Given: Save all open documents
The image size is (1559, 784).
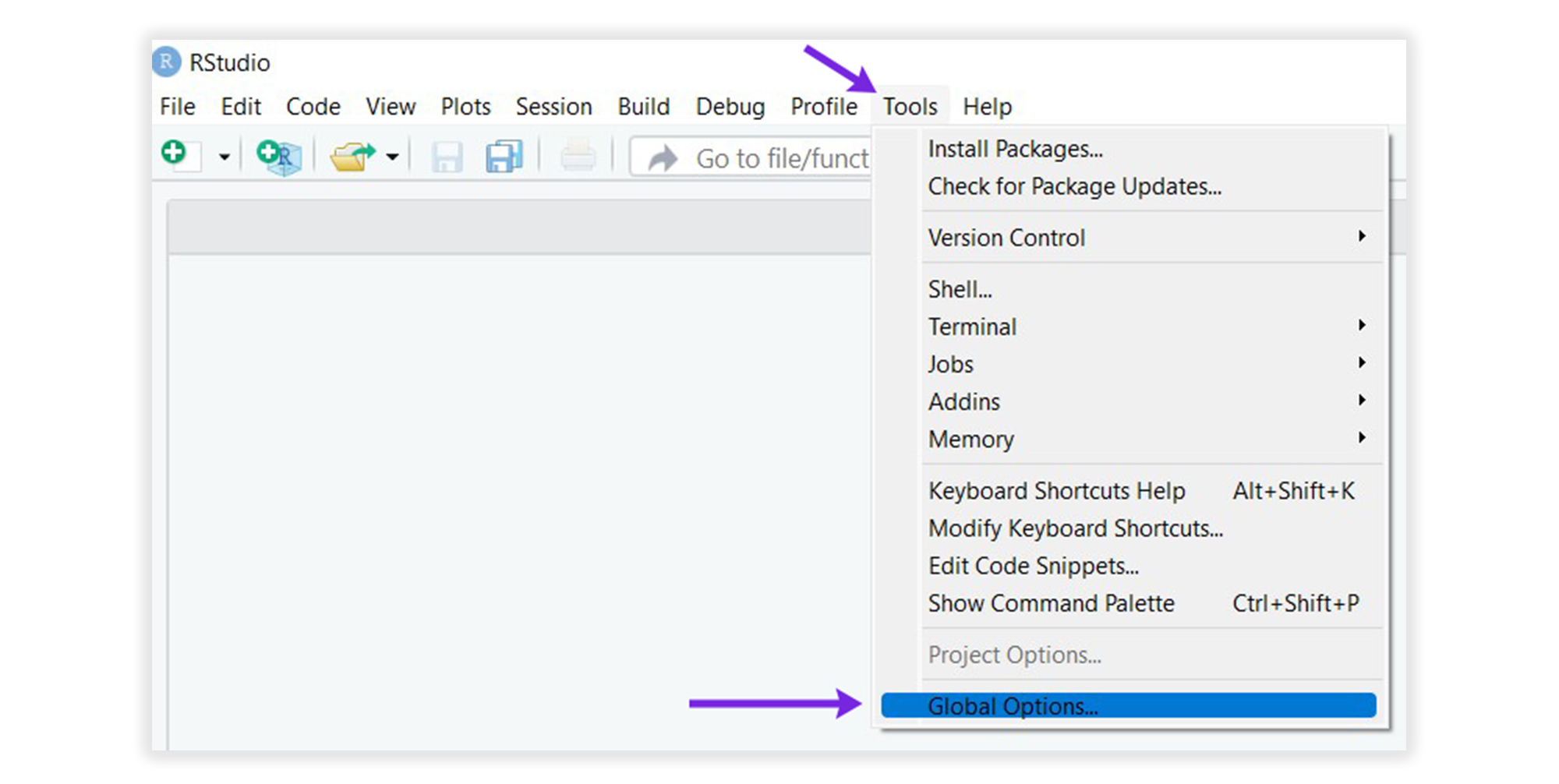Looking at the screenshot, I should (504, 157).
